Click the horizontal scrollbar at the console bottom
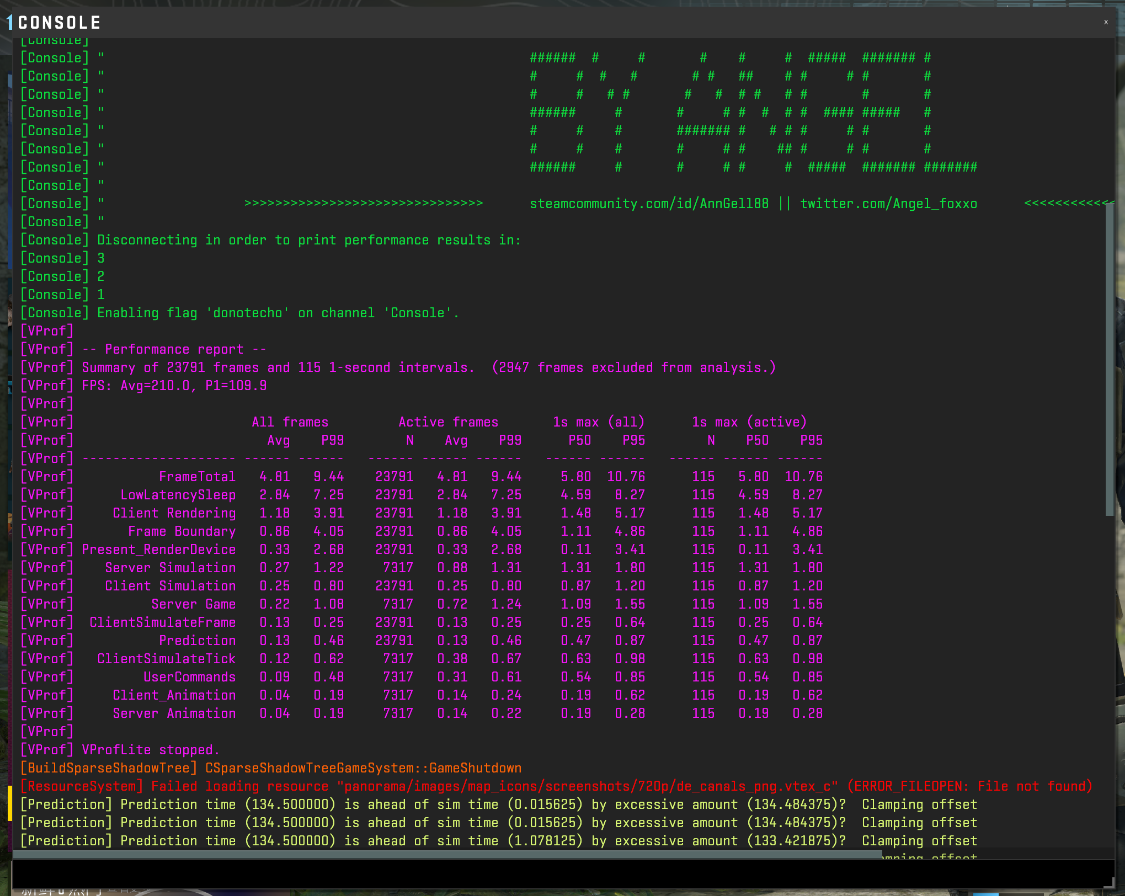The height and width of the screenshot is (896, 1125). [447, 854]
